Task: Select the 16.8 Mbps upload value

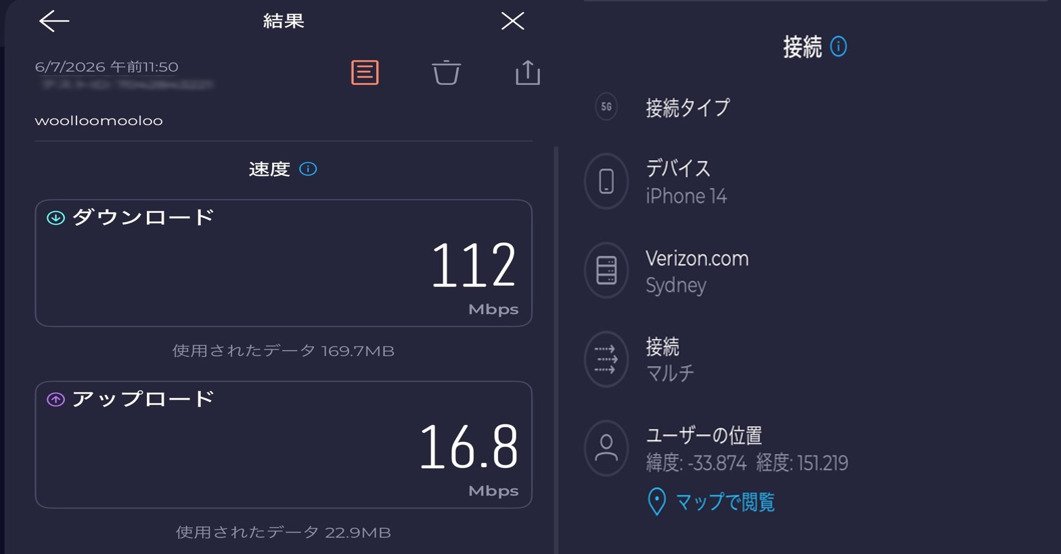Action: [468, 447]
